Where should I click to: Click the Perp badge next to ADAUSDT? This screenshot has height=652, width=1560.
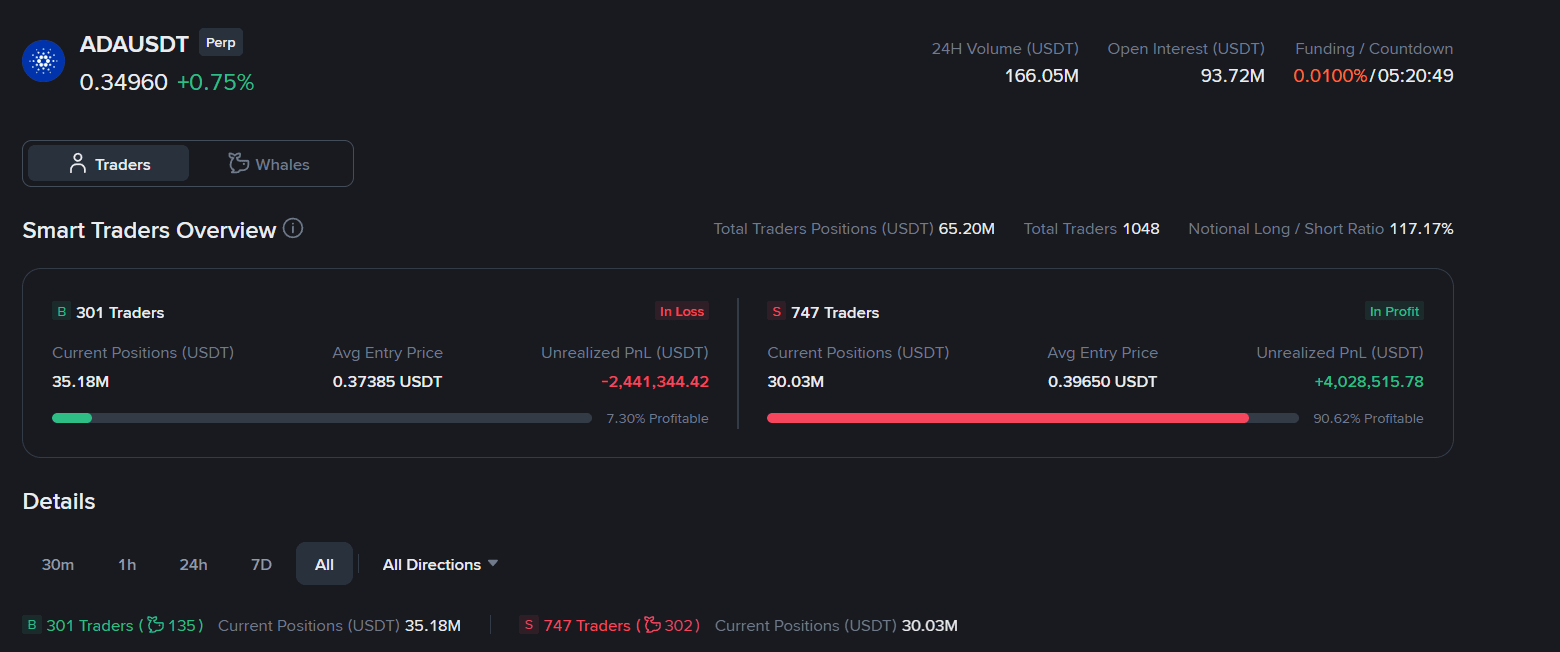tap(221, 43)
